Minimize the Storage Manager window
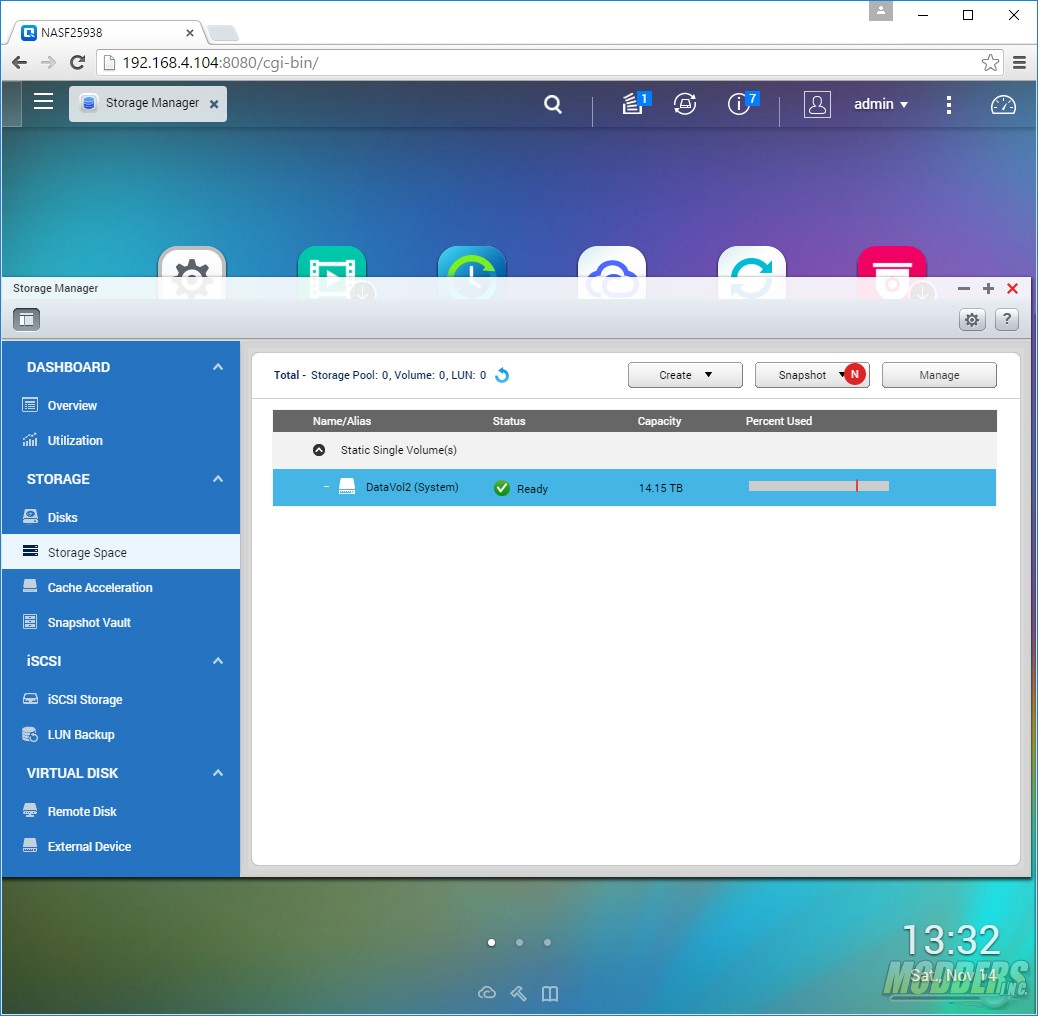The image size is (1038, 1016). [964, 289]
